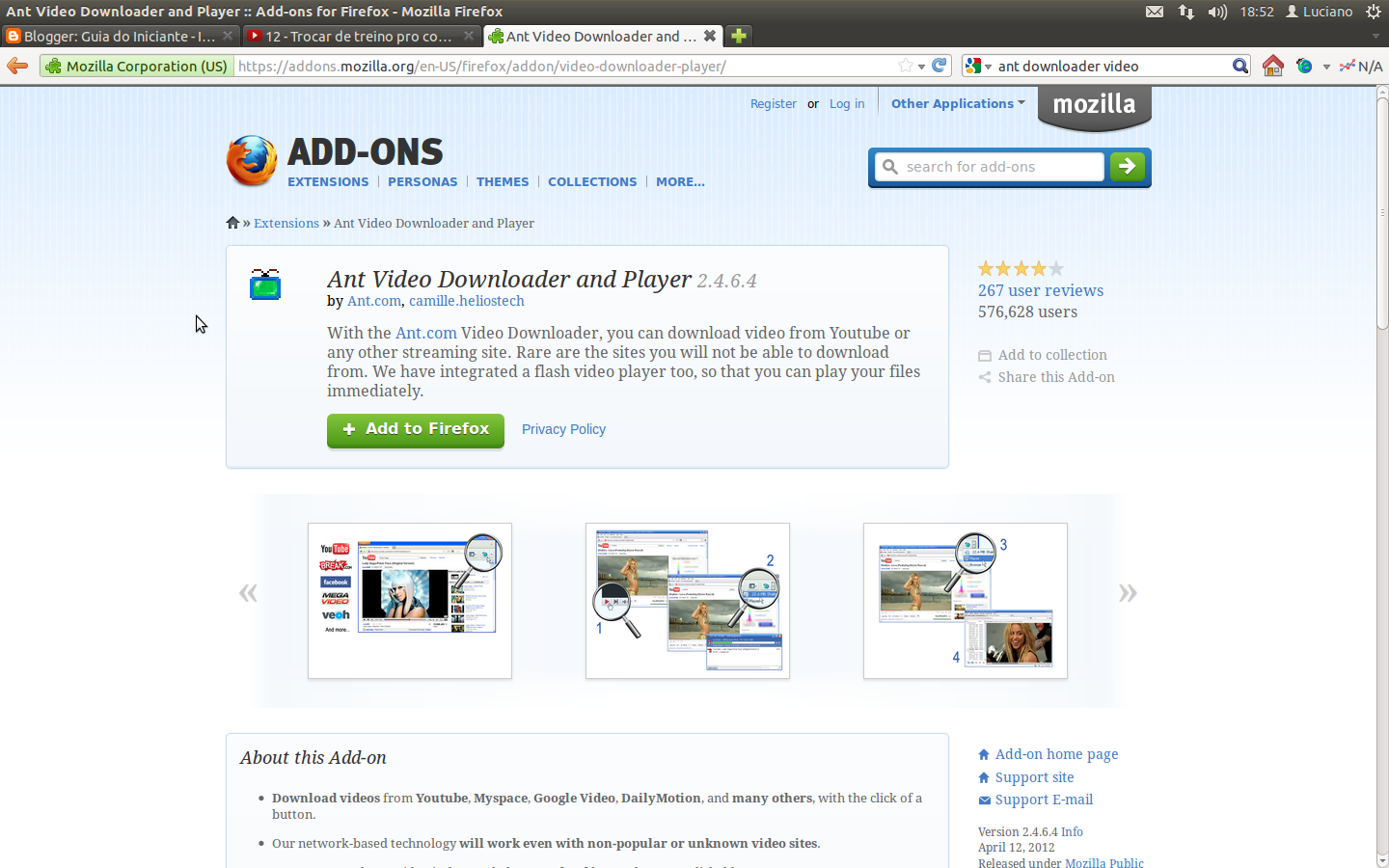Click the scrollbar down arrow
Image resolution: width=1389 pixels, height=868 pixels.
(x=1382, y=860)
